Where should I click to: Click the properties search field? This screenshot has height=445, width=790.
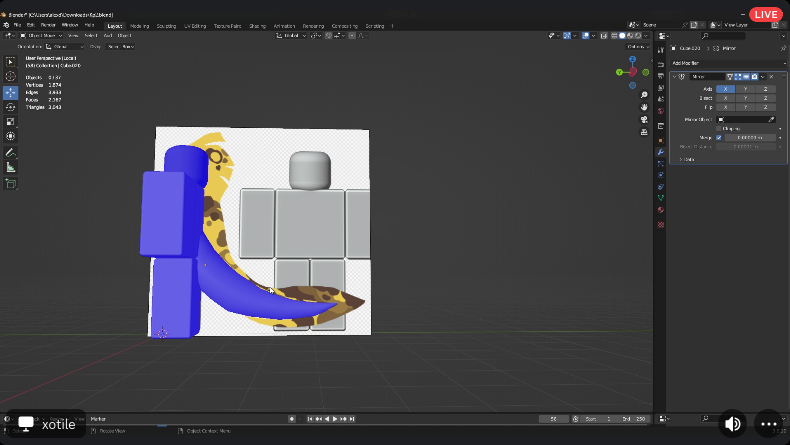(723, 36)
